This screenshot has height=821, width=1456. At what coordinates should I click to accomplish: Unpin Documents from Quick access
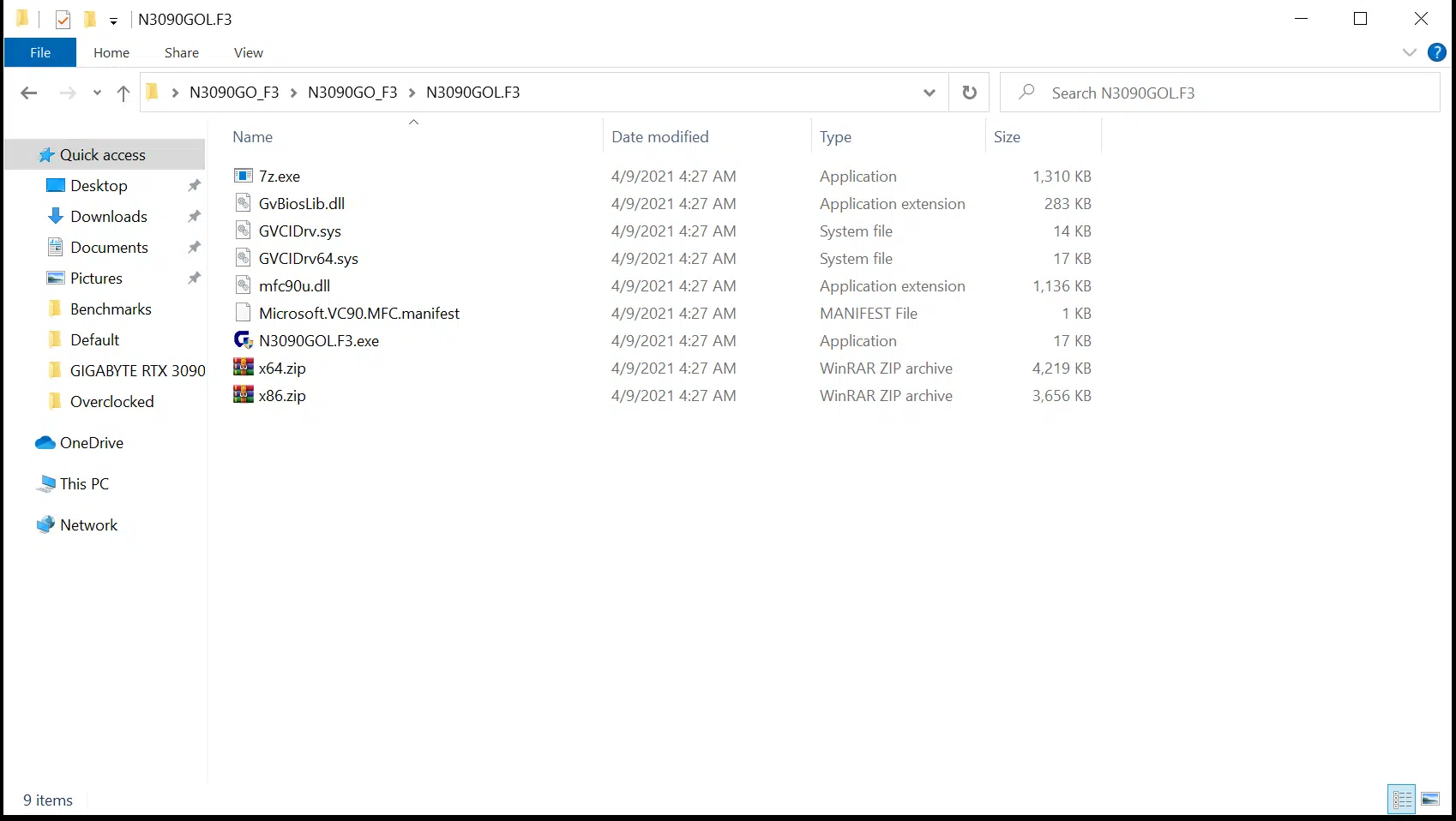coord(195,247)
